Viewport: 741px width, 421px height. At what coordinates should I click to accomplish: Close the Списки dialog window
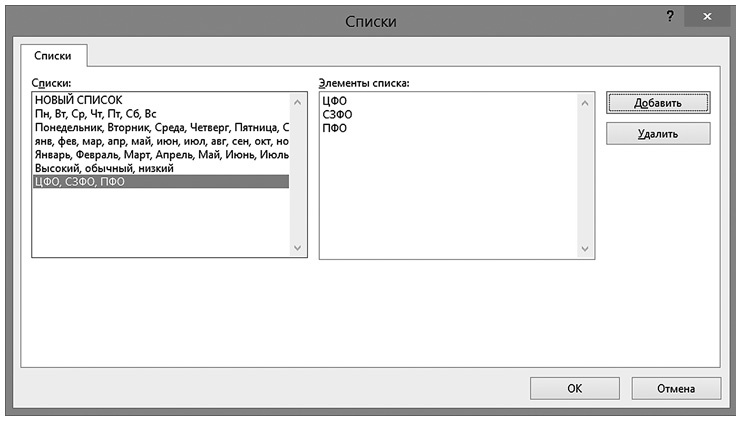709,17
